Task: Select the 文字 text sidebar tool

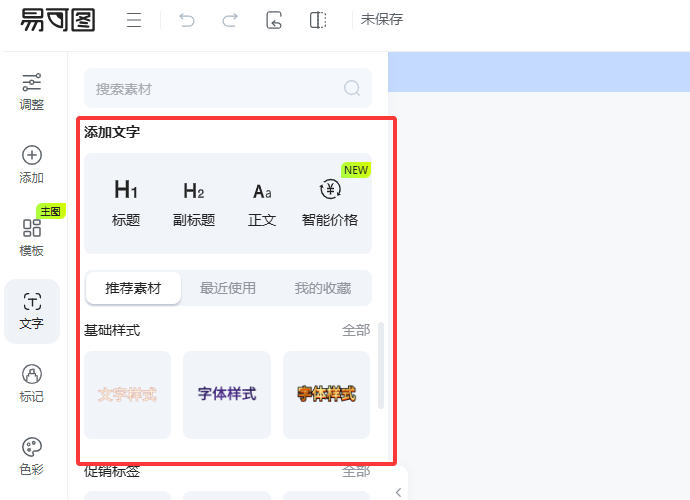Action: 32,311
